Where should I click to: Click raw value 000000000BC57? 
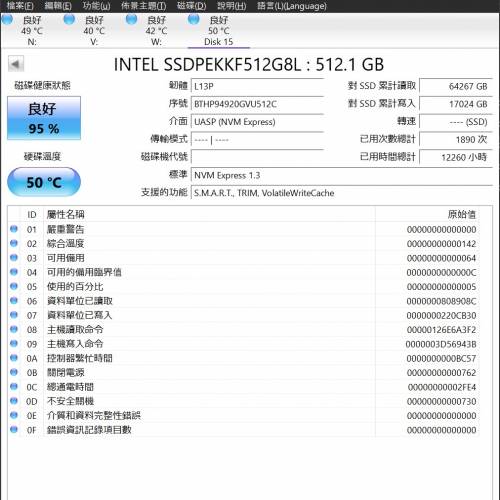coord(441,359)
